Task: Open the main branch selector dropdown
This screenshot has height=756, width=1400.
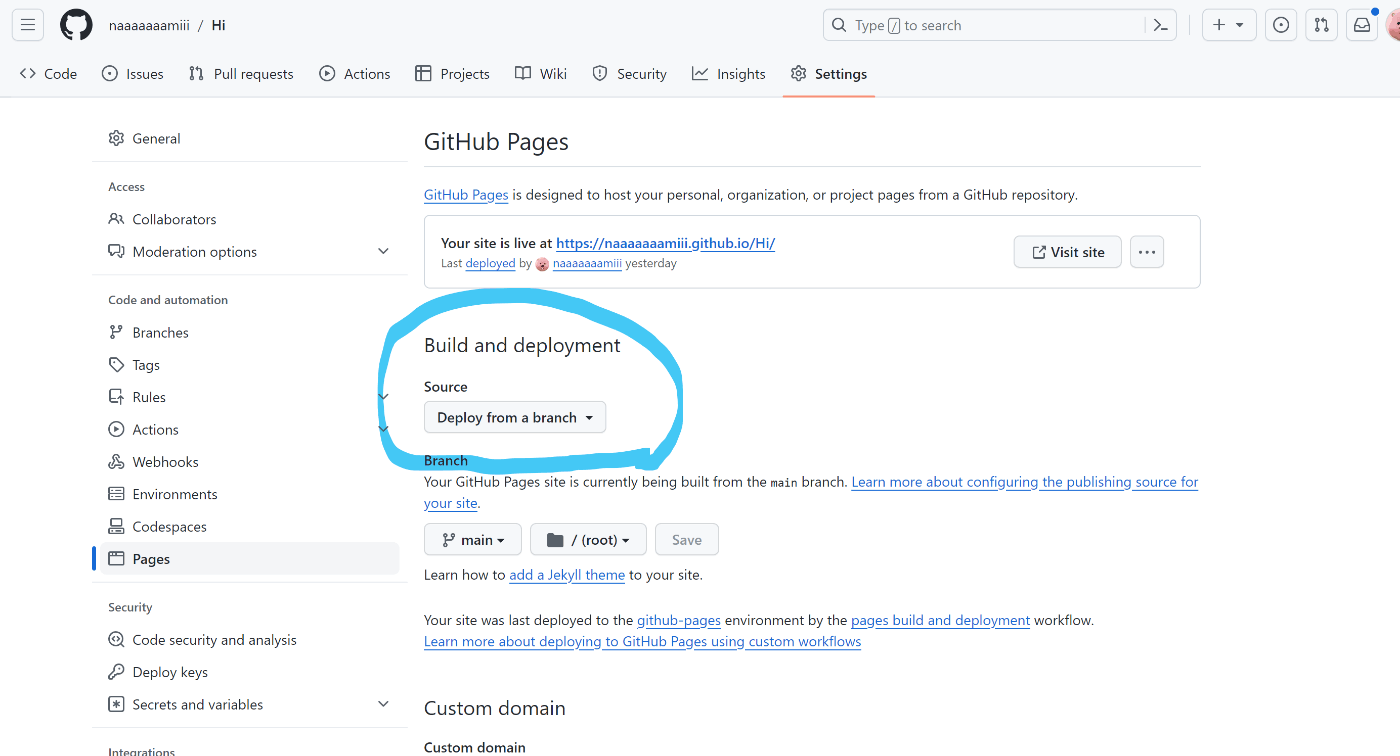Action: coord(472,540)
